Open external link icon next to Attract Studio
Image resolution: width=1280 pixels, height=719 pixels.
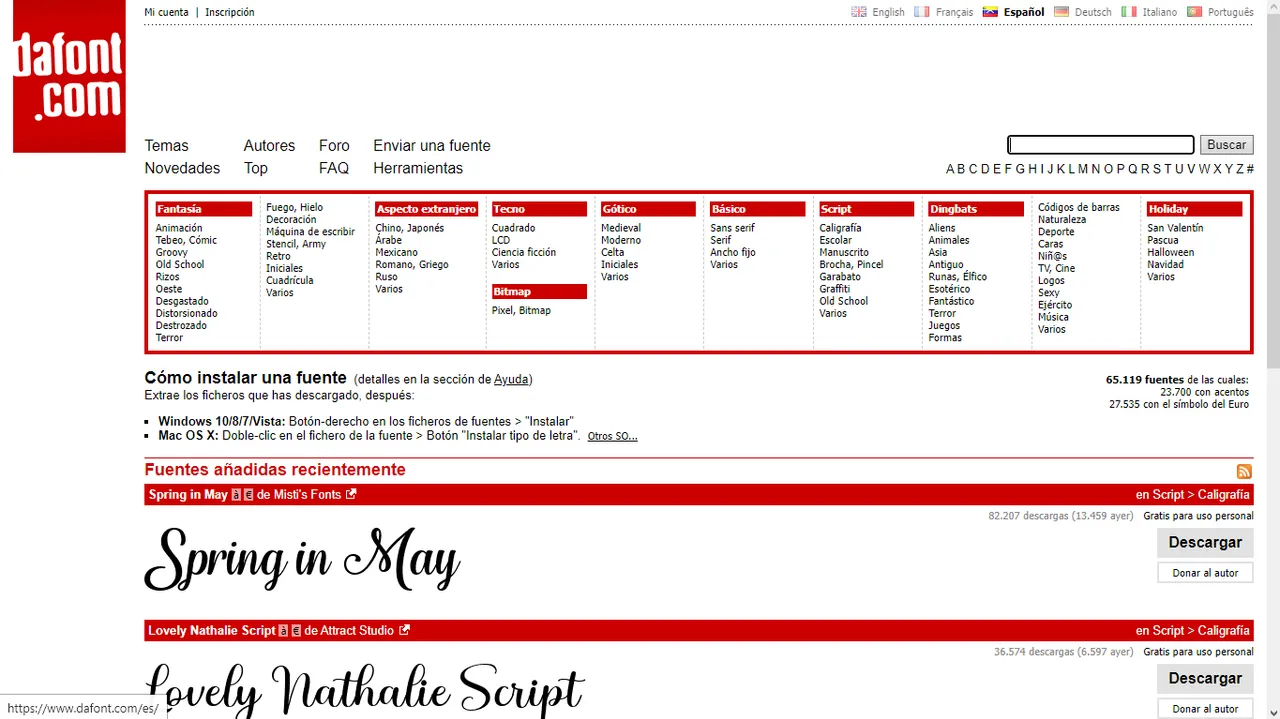[404, 630]
